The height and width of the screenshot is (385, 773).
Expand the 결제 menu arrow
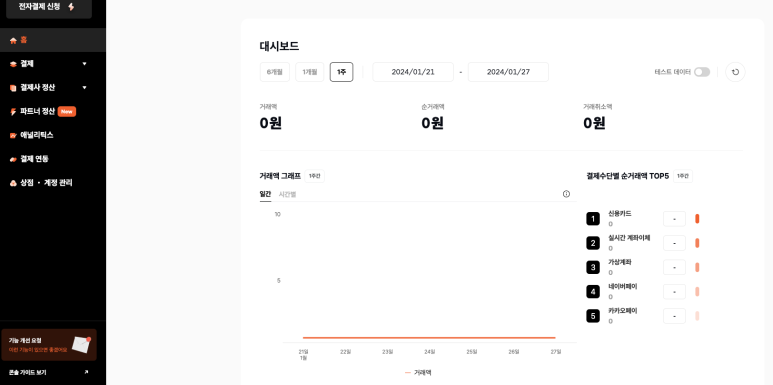tap(84, 64)
